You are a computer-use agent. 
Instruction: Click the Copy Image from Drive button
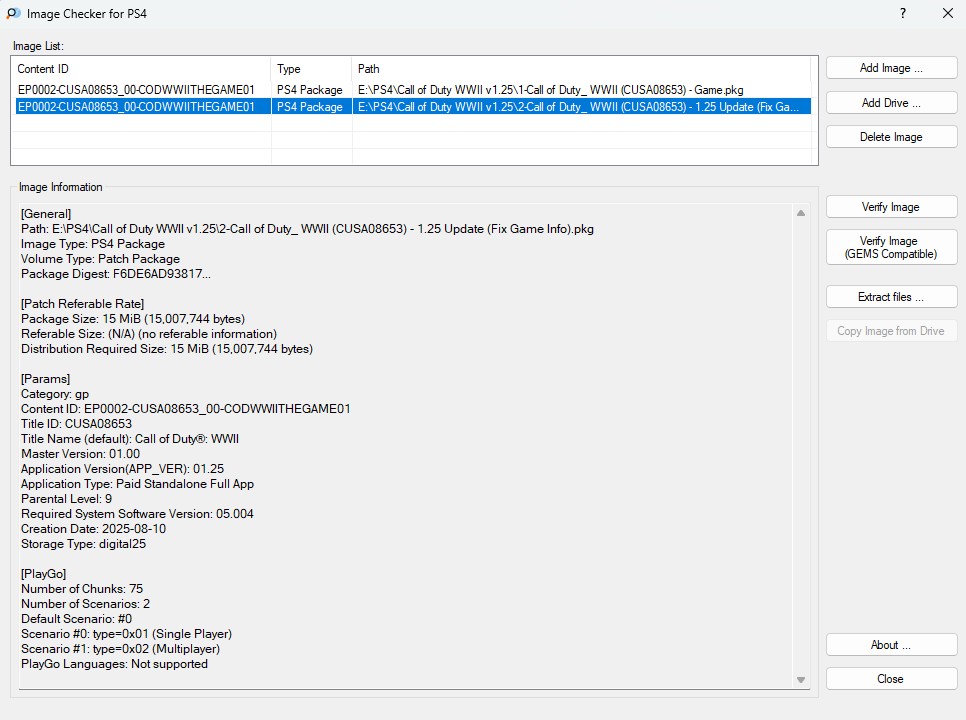(x=891, y=331)
